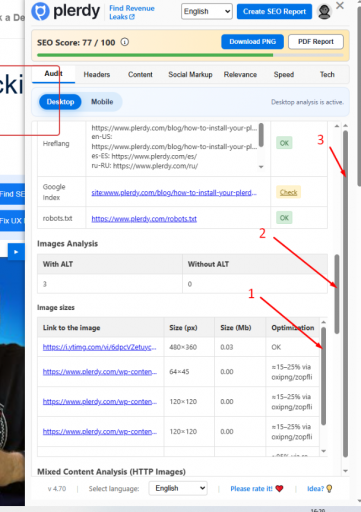Click the audit section inner scrollbar thumb
Image resolution: width=361 pixels, height=512 pixels.
tap(337, 294)
